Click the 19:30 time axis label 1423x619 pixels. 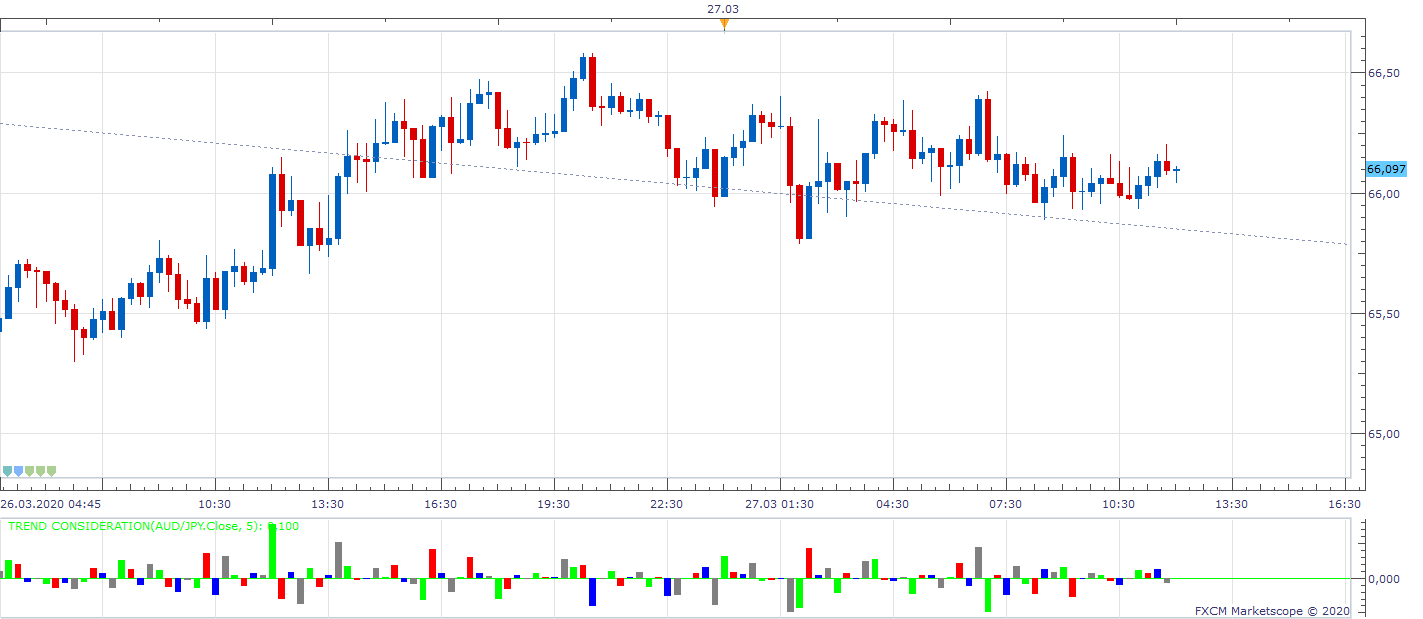click(x=554, y=504)
